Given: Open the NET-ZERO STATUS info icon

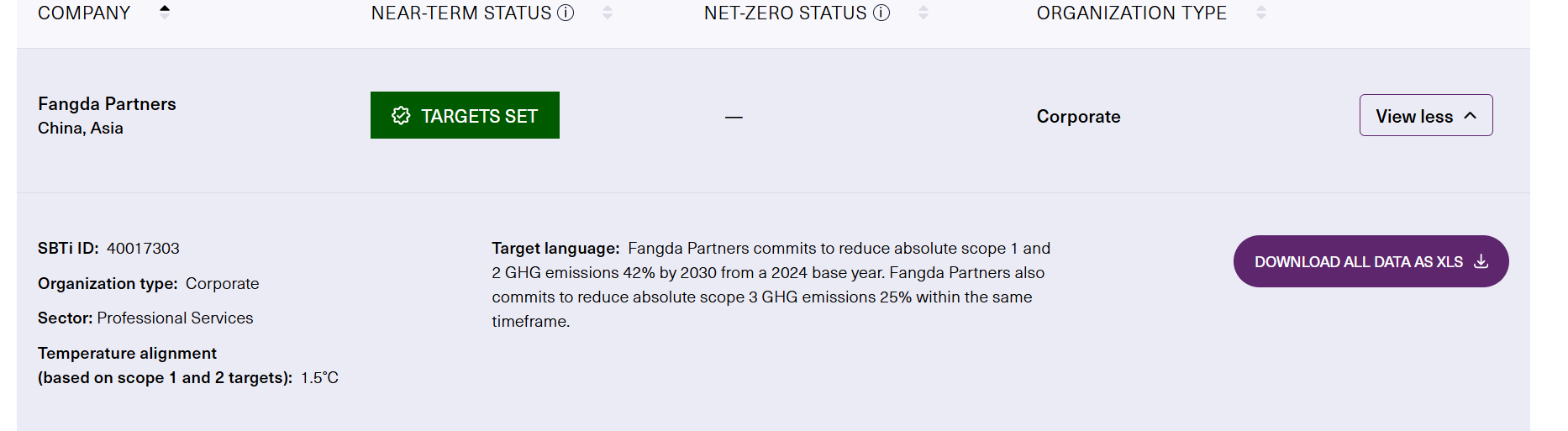Looking at the screenshot, I should 881,13.
